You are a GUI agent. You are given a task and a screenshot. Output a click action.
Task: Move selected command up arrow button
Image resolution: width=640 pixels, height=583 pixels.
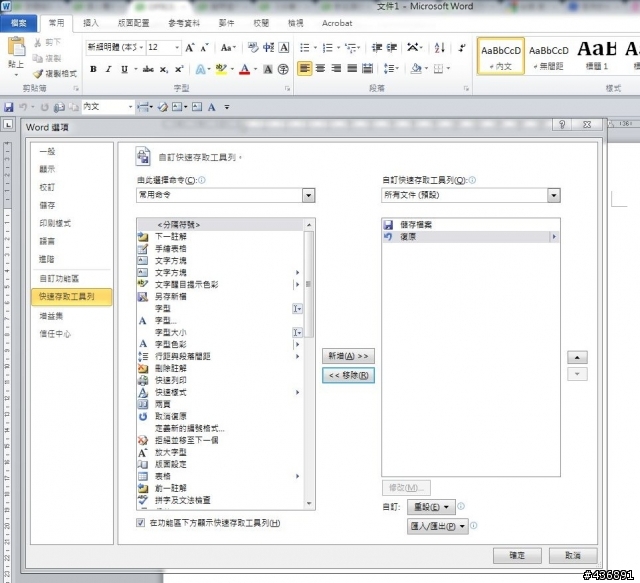[577, 357]
